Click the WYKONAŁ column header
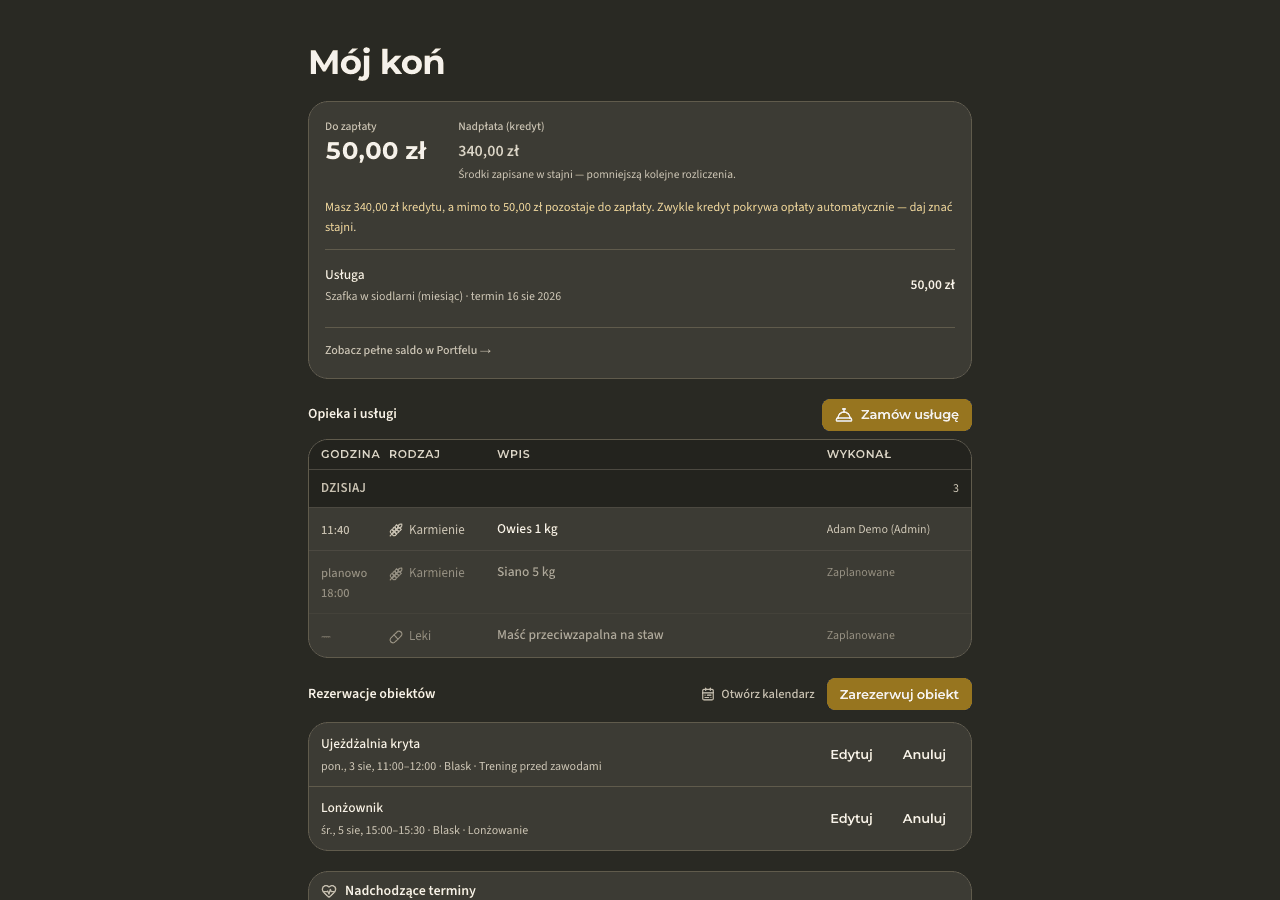This screenshot has height=900, width=1280. tap(858, 454)
